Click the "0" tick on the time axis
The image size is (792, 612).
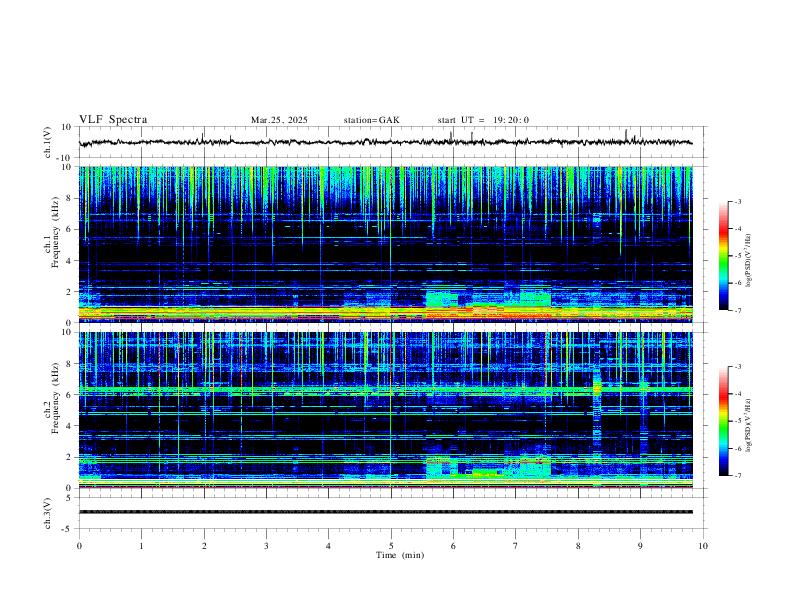[79, 546]
